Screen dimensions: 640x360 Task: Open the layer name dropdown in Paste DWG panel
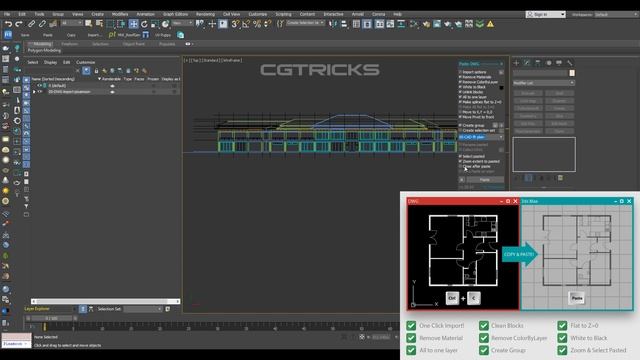481,137
